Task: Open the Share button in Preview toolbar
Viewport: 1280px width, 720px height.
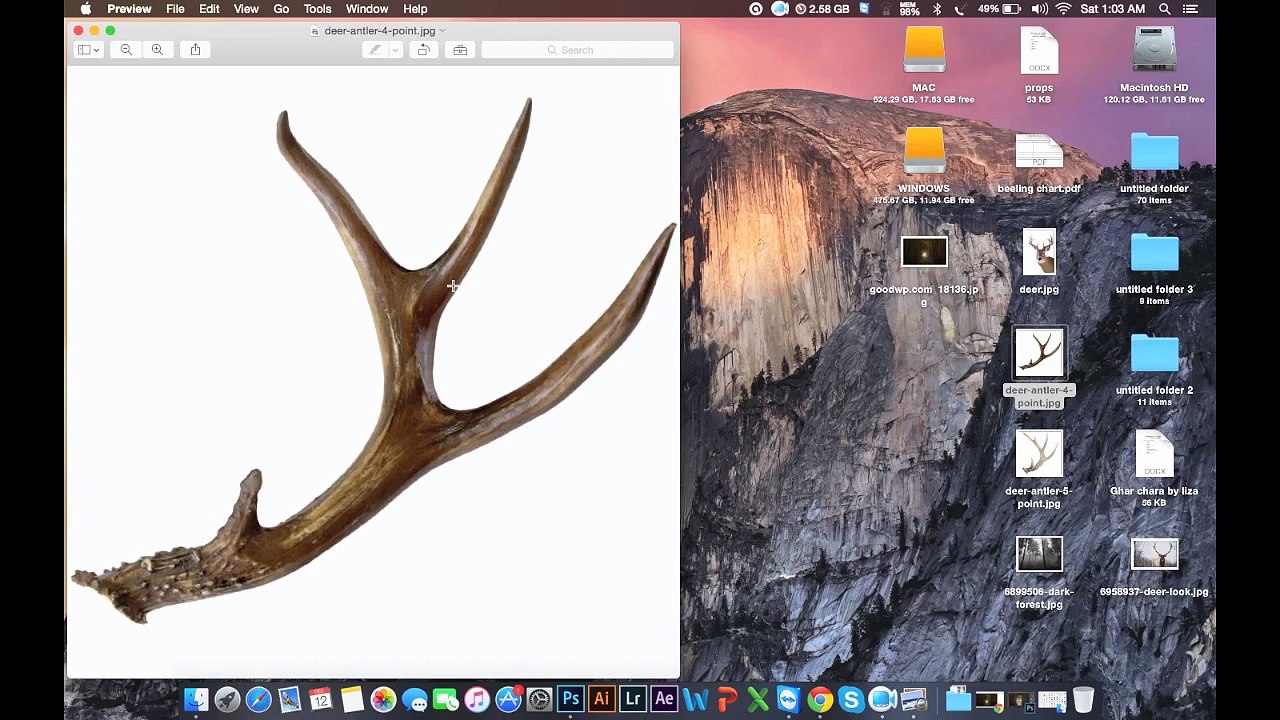Action: [195, 50]
